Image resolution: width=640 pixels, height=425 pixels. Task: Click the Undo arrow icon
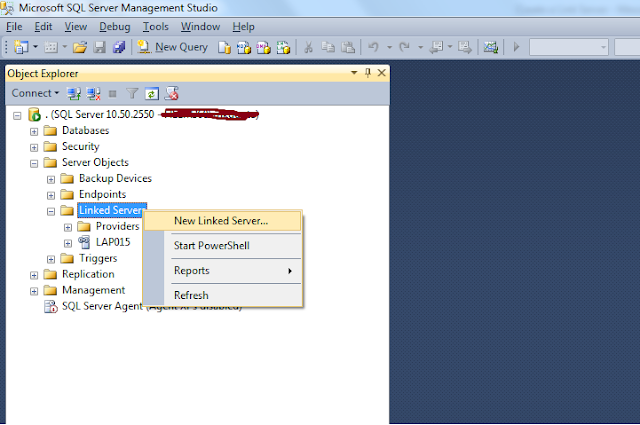pyautogui.click(x=373, y=47)
